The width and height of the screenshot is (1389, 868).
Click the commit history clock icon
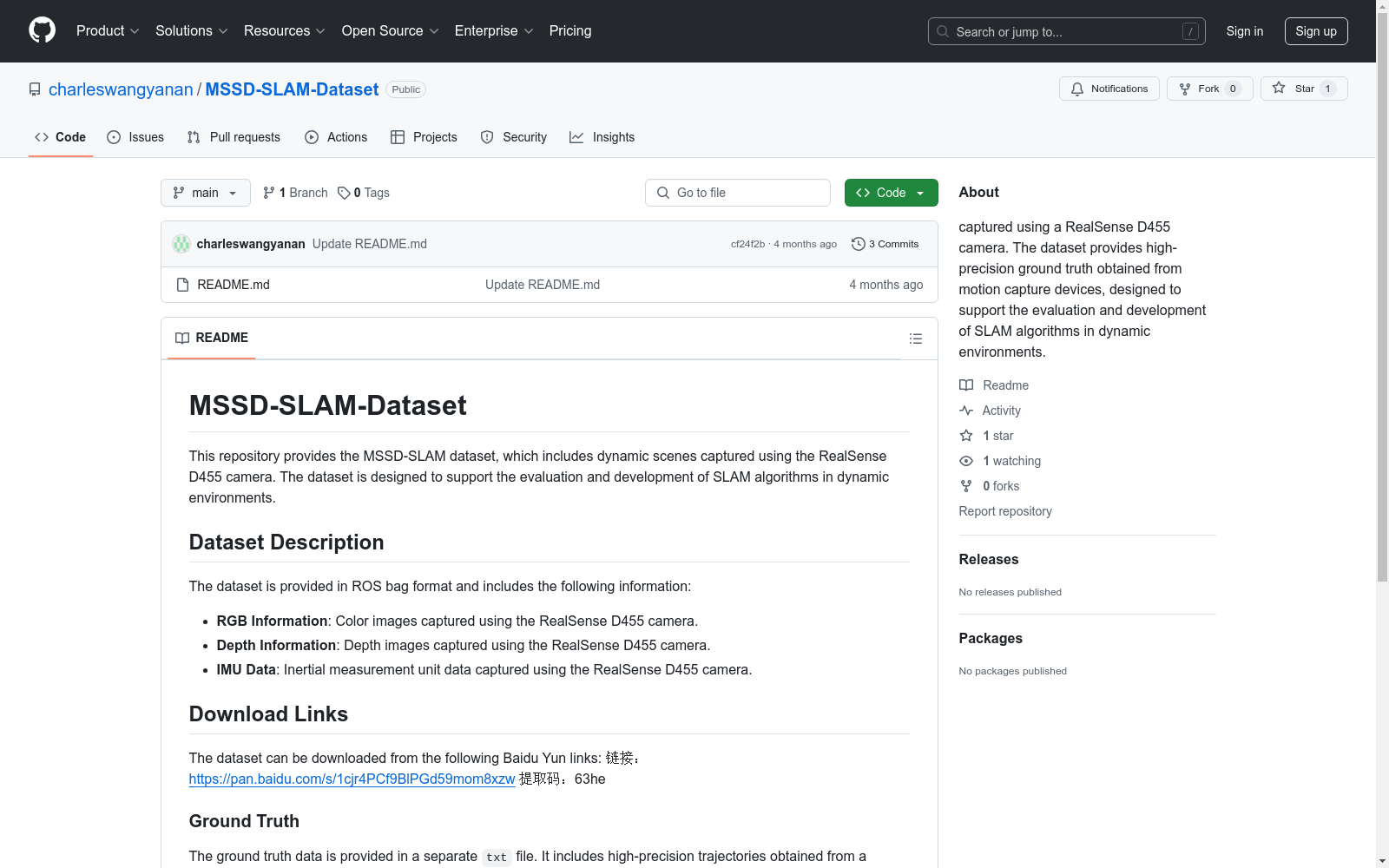pos(859,244)
